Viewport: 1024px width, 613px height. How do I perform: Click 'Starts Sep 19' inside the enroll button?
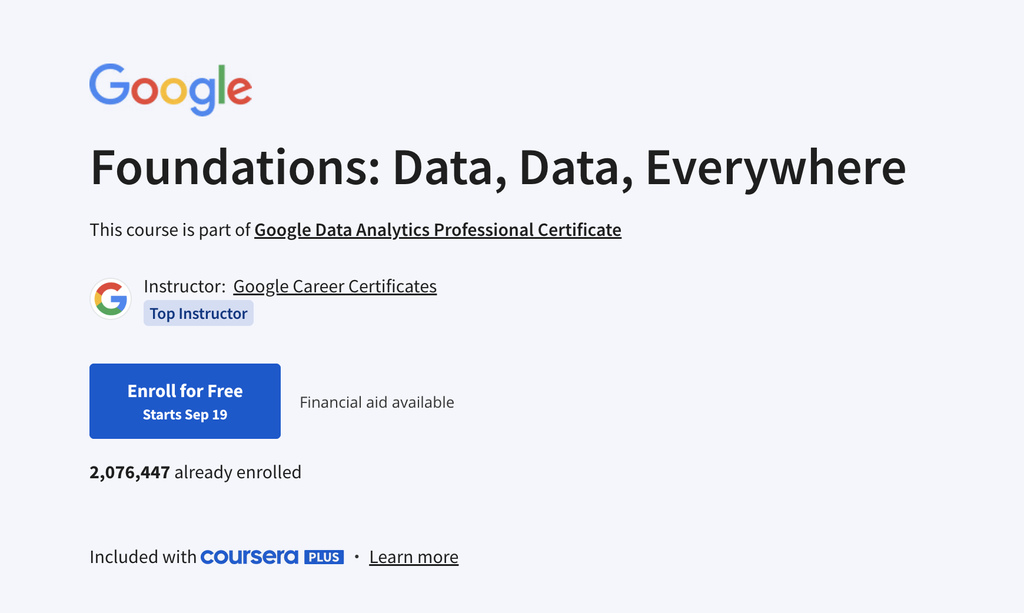click(x=184, y=412)
